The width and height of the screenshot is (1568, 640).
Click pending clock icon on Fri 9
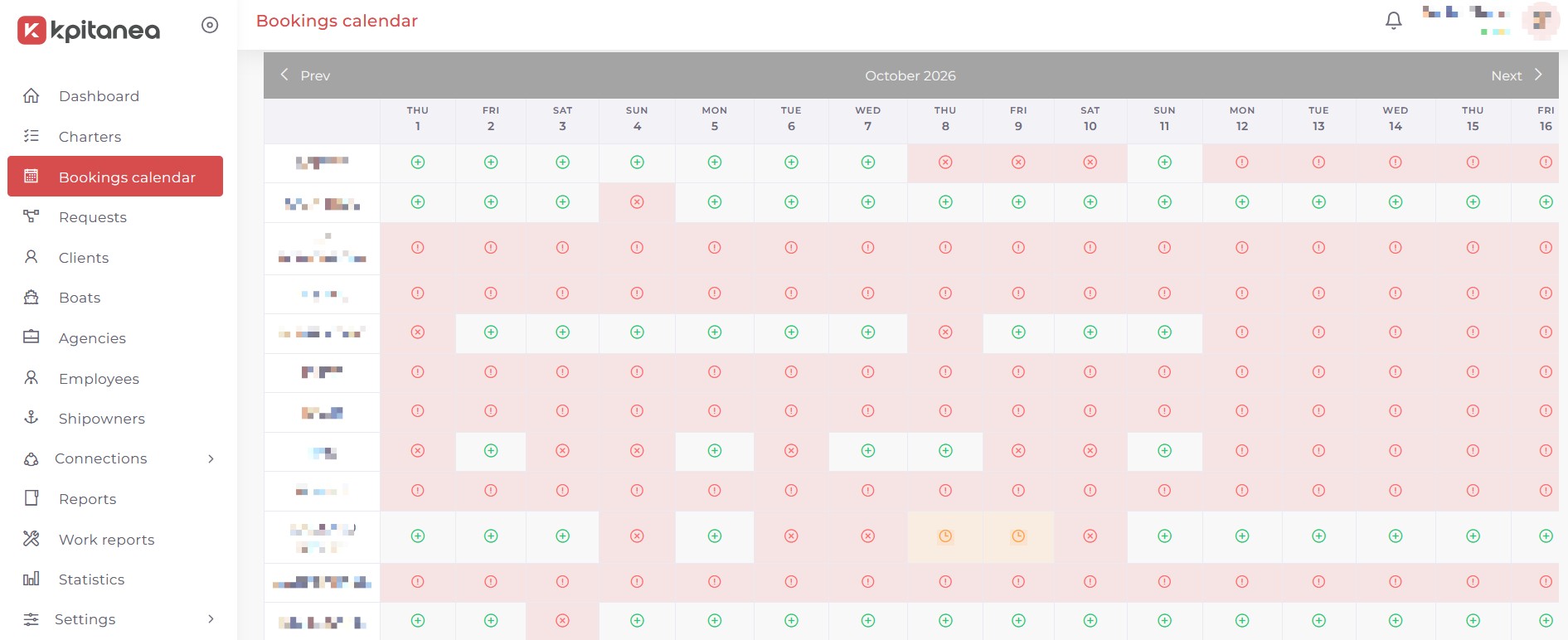[x=1018, y=536]
